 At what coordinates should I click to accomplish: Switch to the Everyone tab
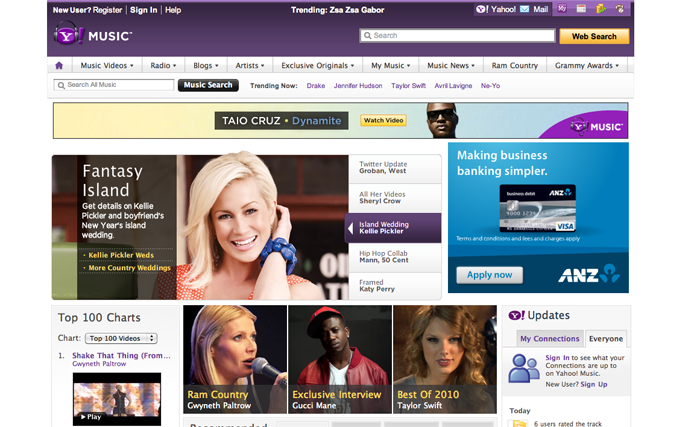pyautogui.click(x=606, y=339)
